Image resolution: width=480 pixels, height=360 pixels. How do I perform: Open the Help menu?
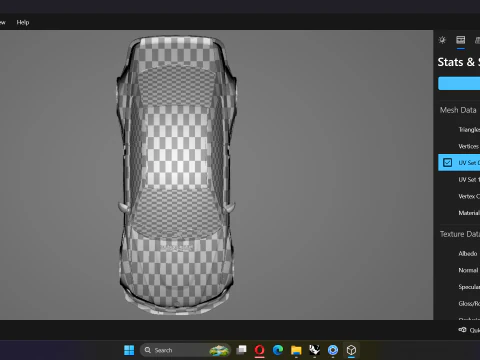coord(23,22)
